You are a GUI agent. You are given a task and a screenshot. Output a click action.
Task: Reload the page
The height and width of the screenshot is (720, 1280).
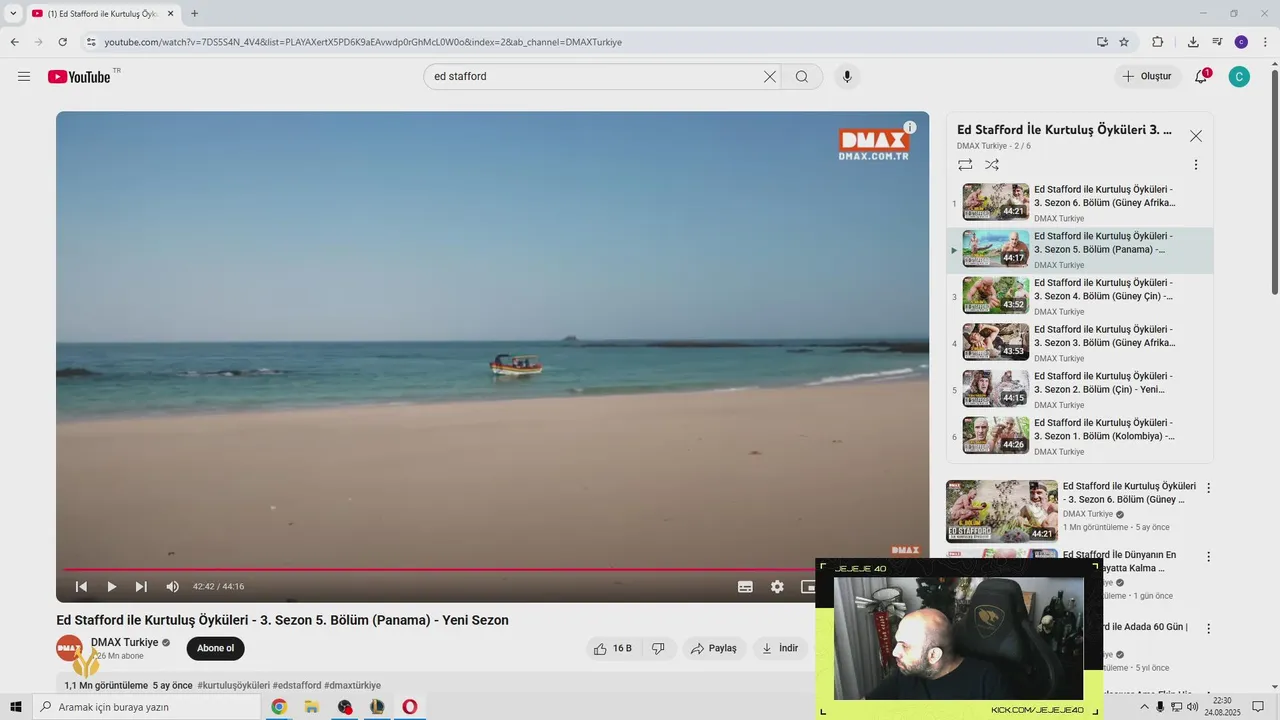pos(62,42)
